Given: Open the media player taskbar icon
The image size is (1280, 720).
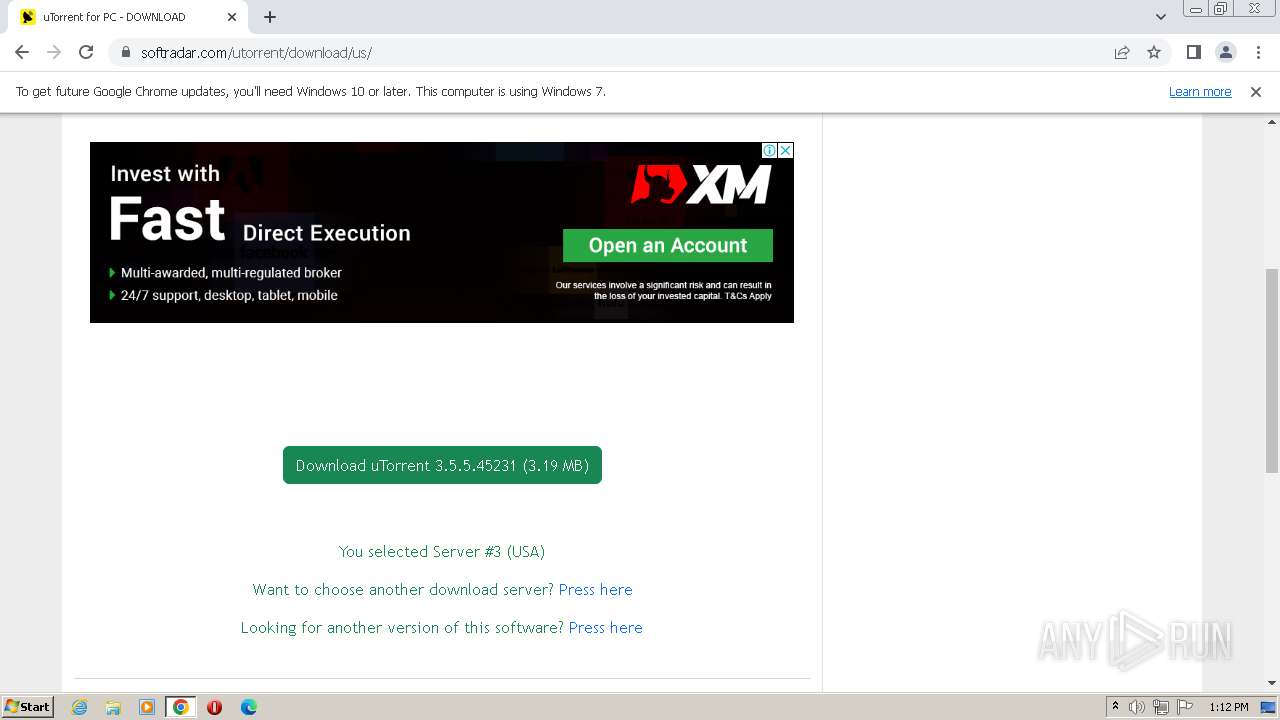Looking at the screenshot, I should point(147,707).
